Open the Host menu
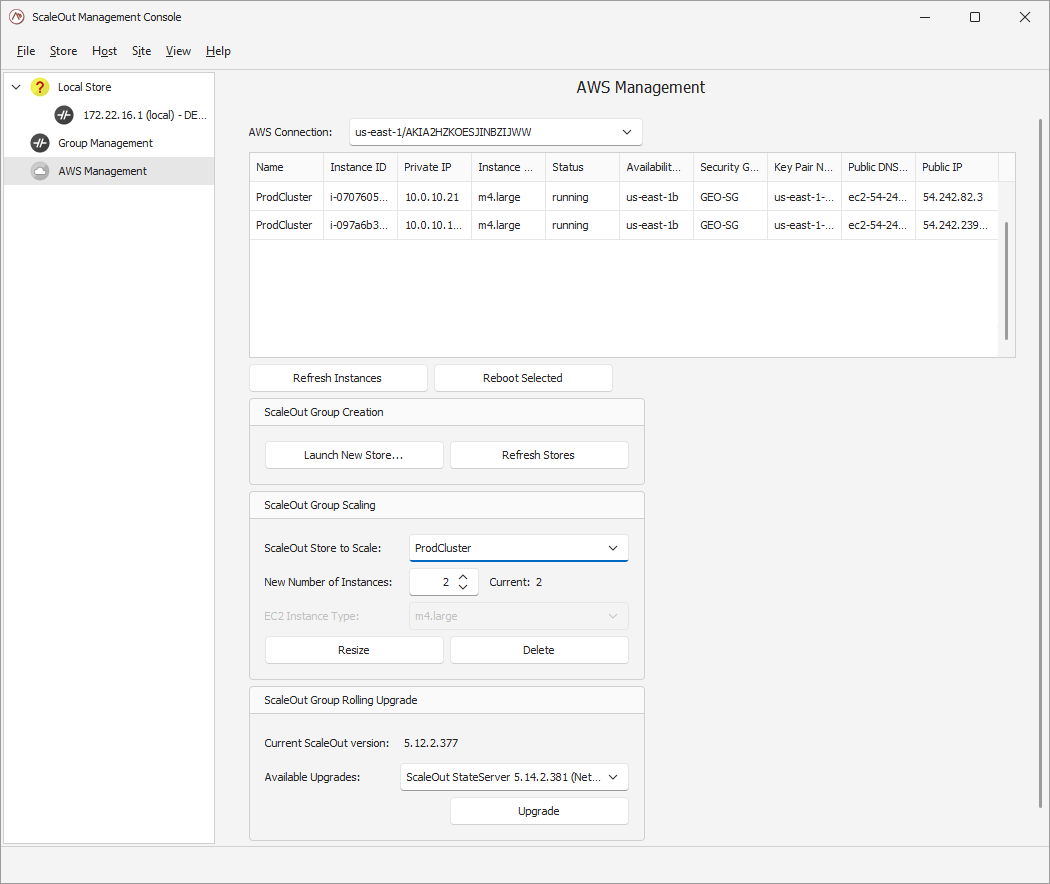Viewport: 1050px width, 884px height. click(104, 51)
